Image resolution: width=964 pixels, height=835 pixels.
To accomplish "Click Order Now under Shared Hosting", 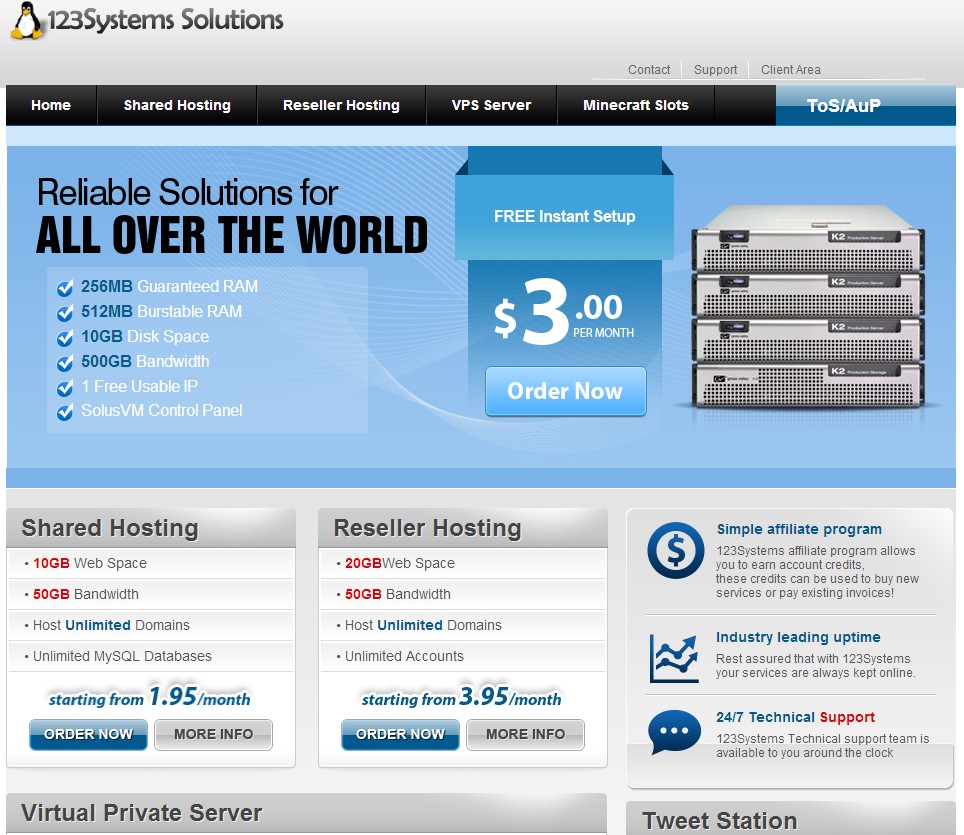I will (88, 734).
